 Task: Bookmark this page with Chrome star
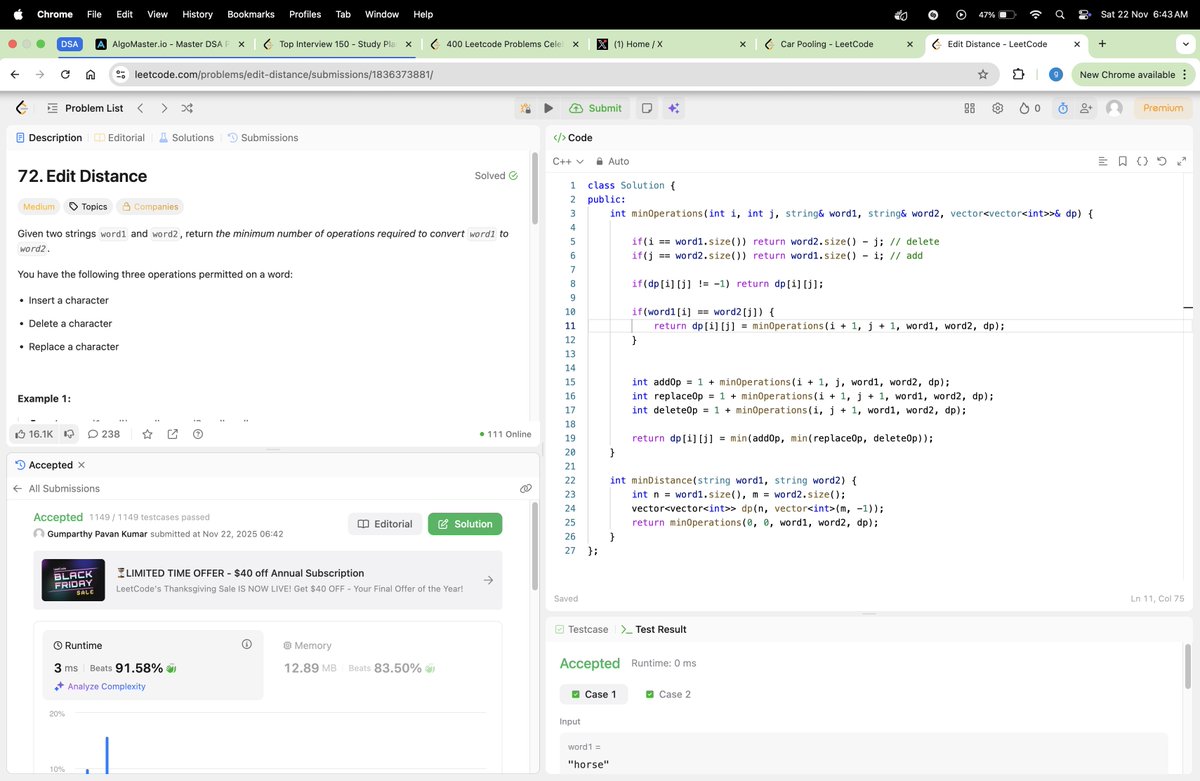click(x=983, y=74)
